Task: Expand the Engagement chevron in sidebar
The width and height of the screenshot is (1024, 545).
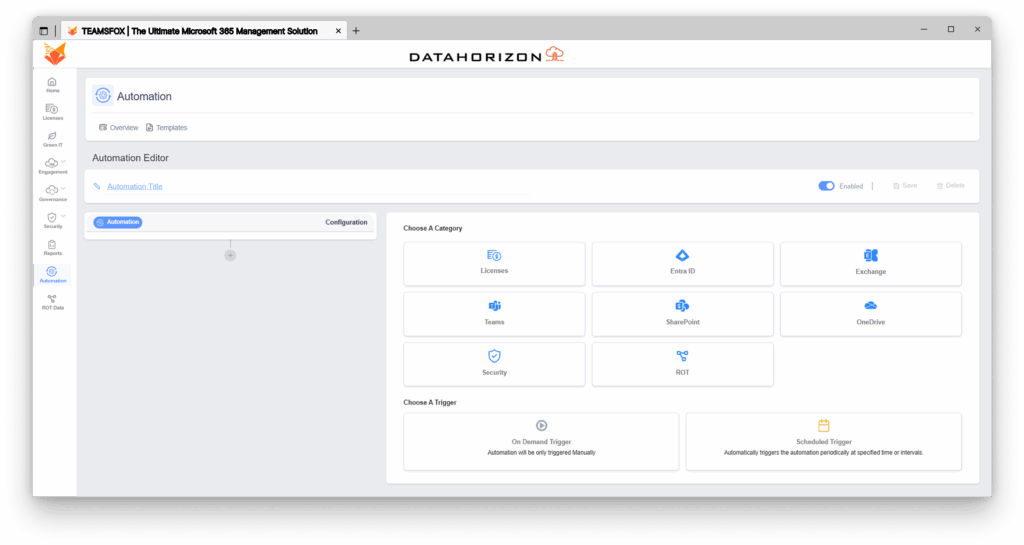Action: click(x=63, y=161)
